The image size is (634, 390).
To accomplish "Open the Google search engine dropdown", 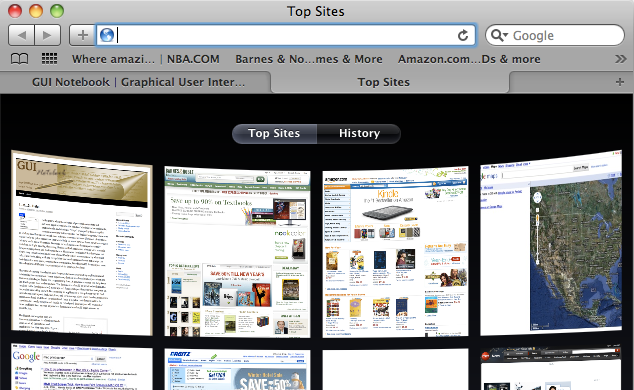I will point(499,36).
